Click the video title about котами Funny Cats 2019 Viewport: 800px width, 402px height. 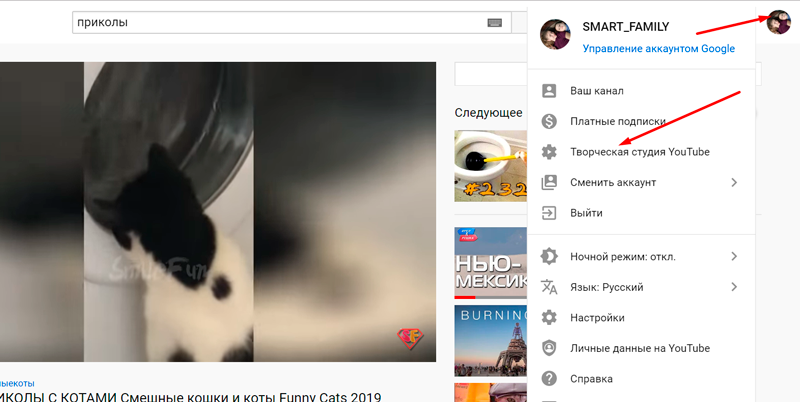(x=190, y=396)
